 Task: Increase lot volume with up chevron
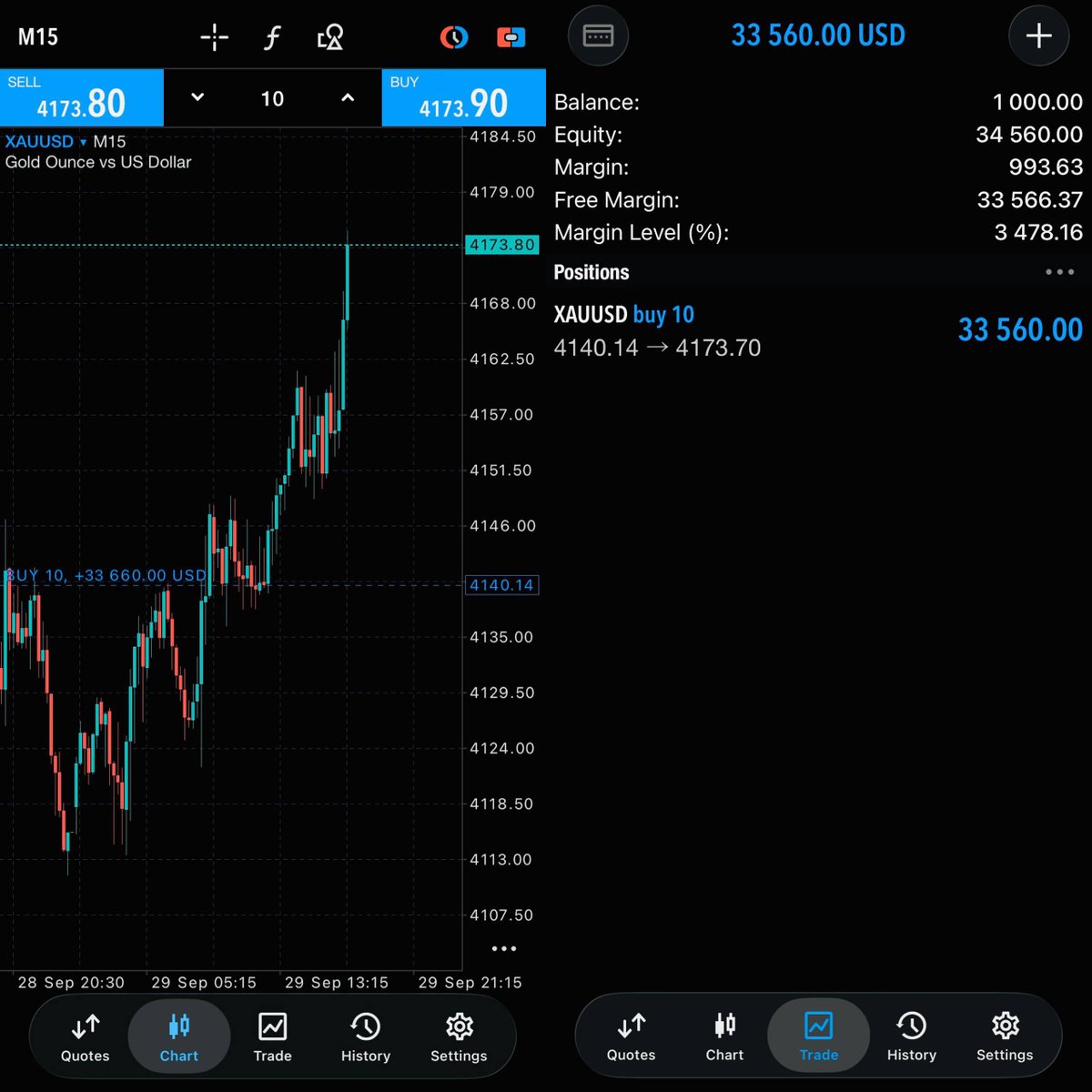pyautogui.click(x=348, y=98)
